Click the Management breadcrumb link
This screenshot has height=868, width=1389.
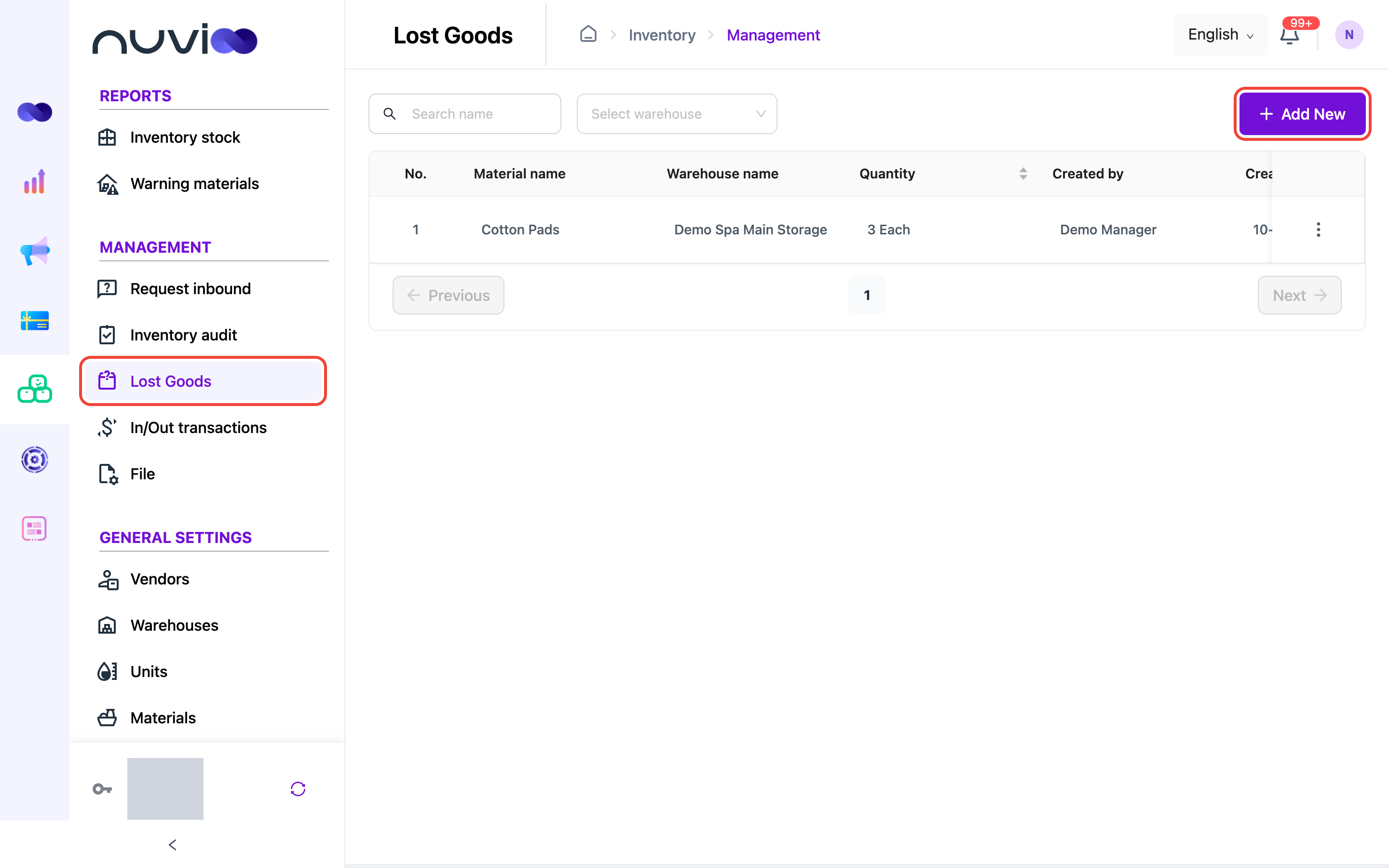click(773, 35)
